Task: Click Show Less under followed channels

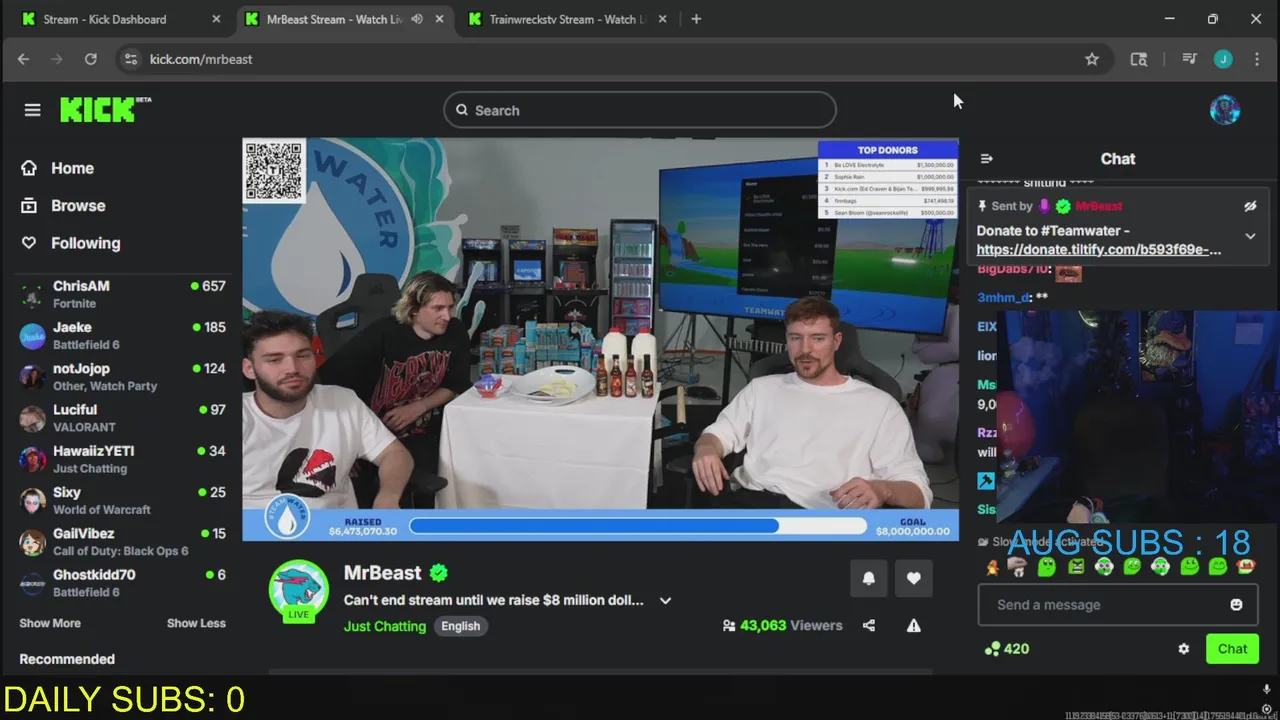Action: (x=196, y=623)
